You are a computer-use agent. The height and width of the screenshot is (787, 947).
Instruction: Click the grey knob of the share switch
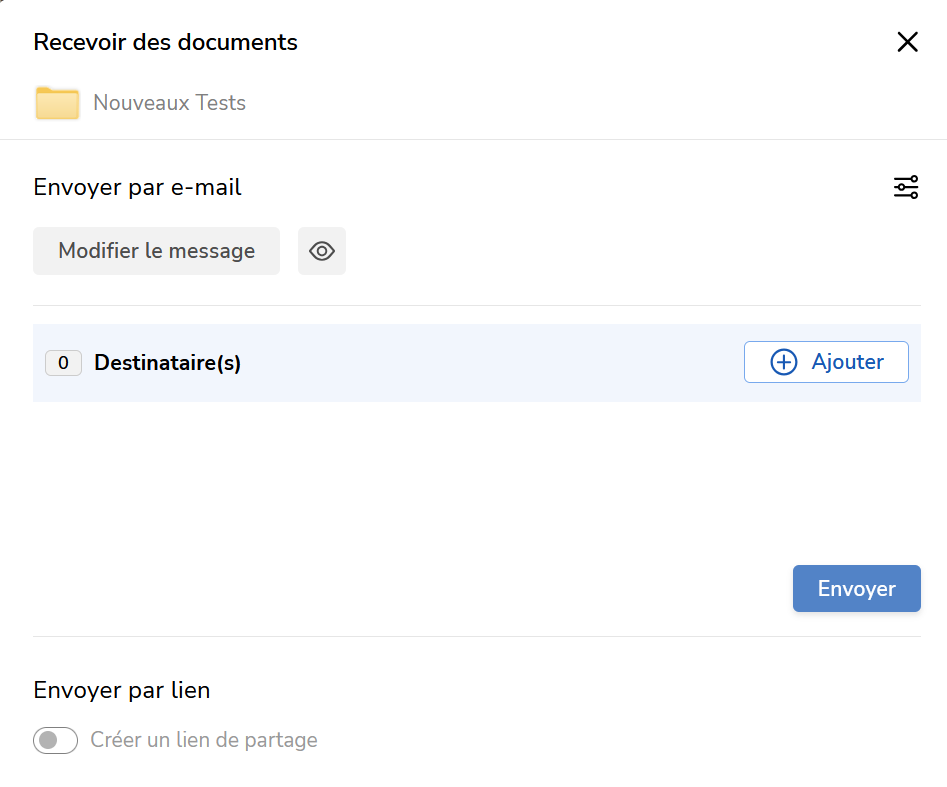48,740
